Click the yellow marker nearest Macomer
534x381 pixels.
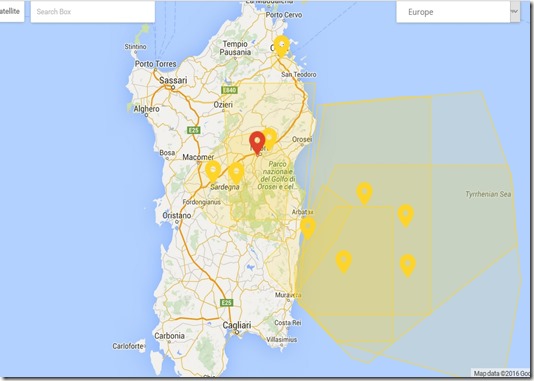pos(213,171)
